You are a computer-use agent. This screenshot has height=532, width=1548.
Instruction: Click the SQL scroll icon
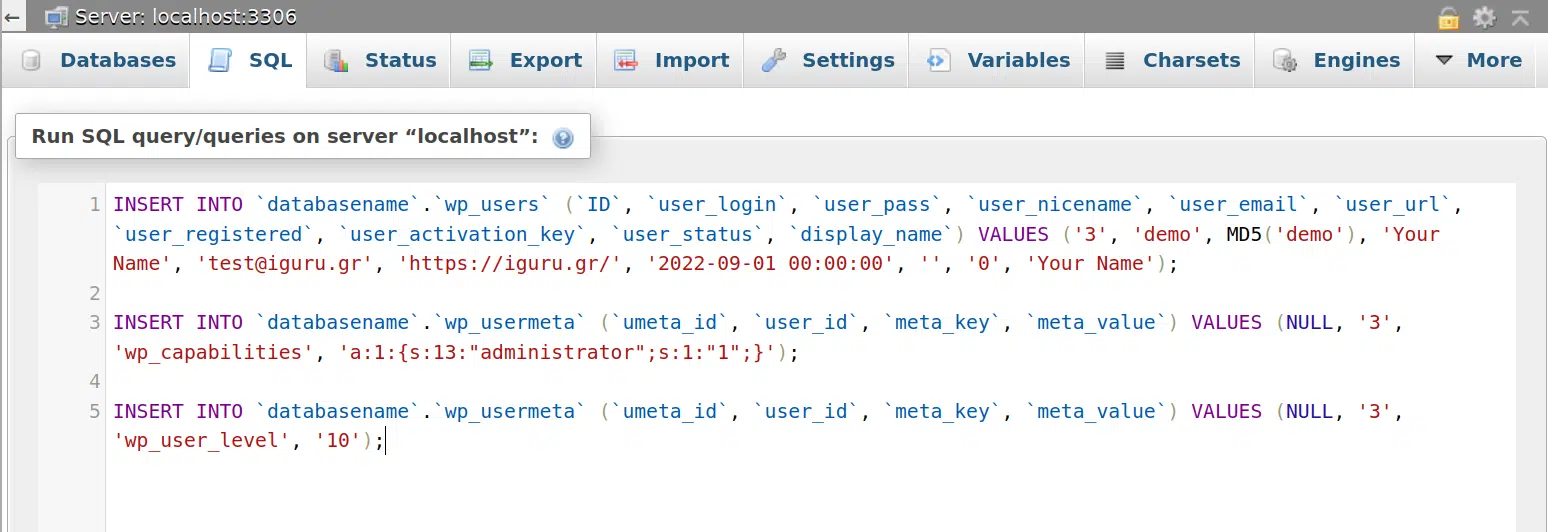pyautogui.click(x=219, y=60)
